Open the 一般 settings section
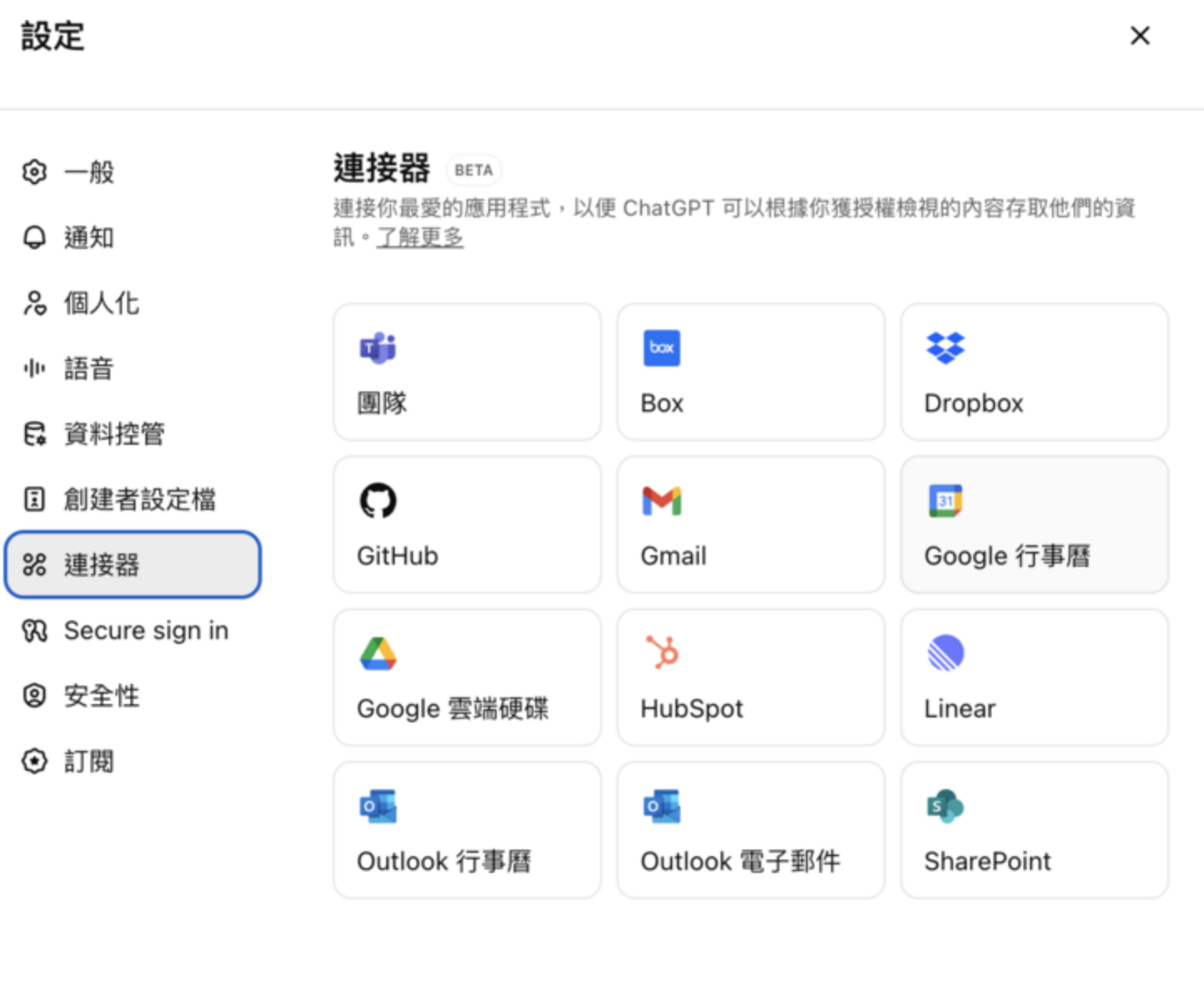The image size is (1204, 1000). [133, 171]
